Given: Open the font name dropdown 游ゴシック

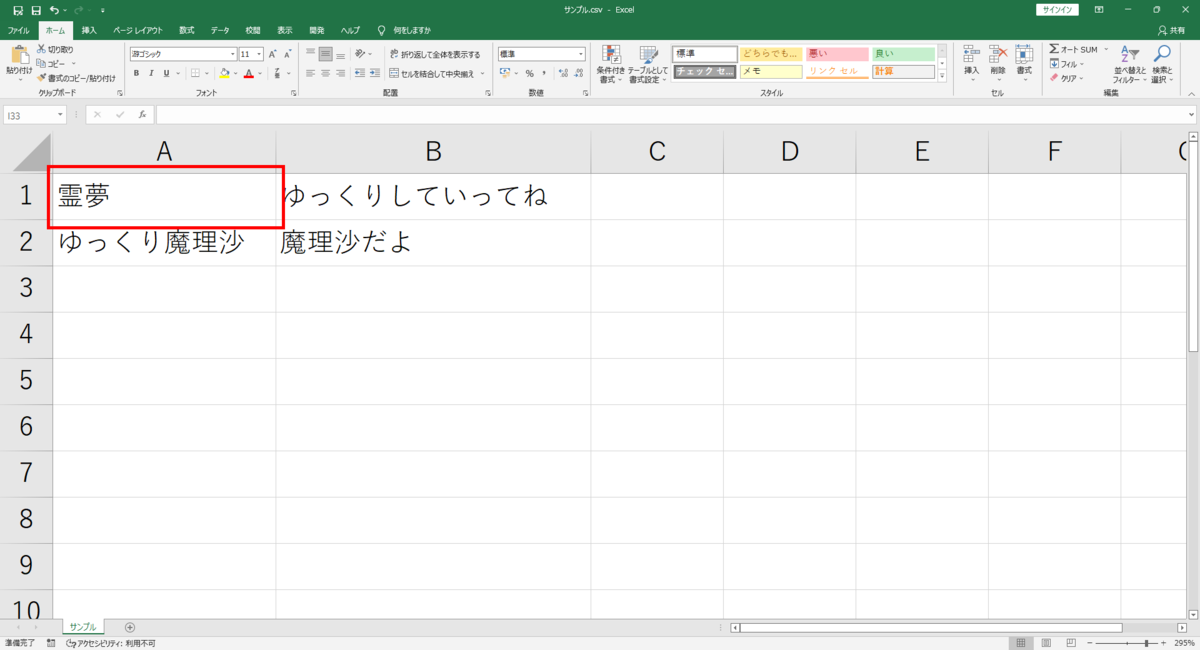Looking at the screenshot, I should pyautogui.click(x=233, y=54).
